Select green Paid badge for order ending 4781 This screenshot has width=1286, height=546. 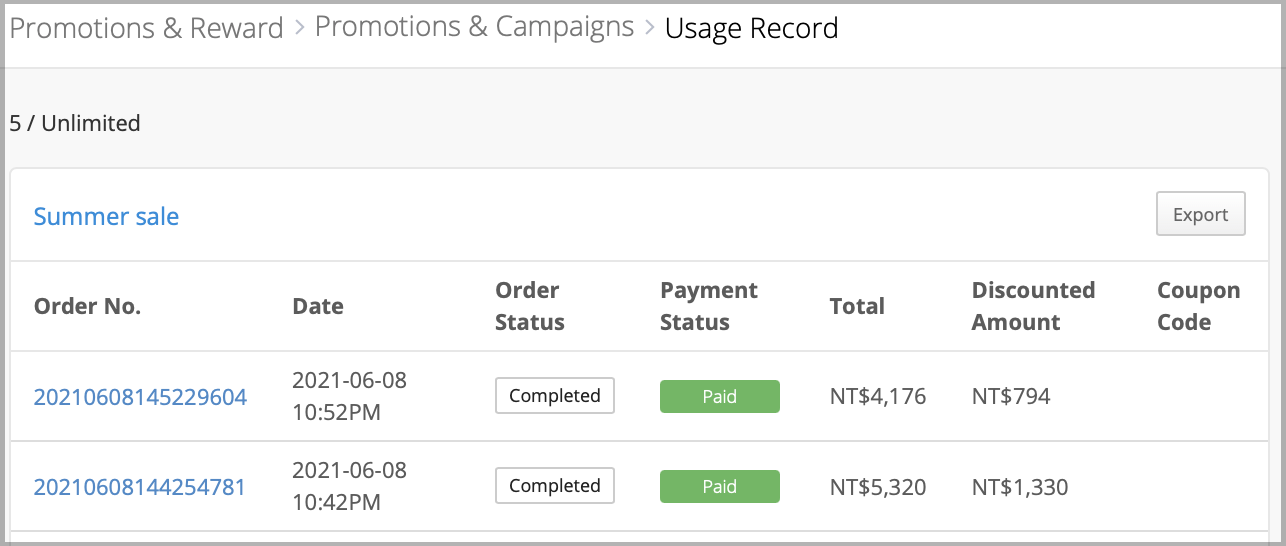pos(719,486)
